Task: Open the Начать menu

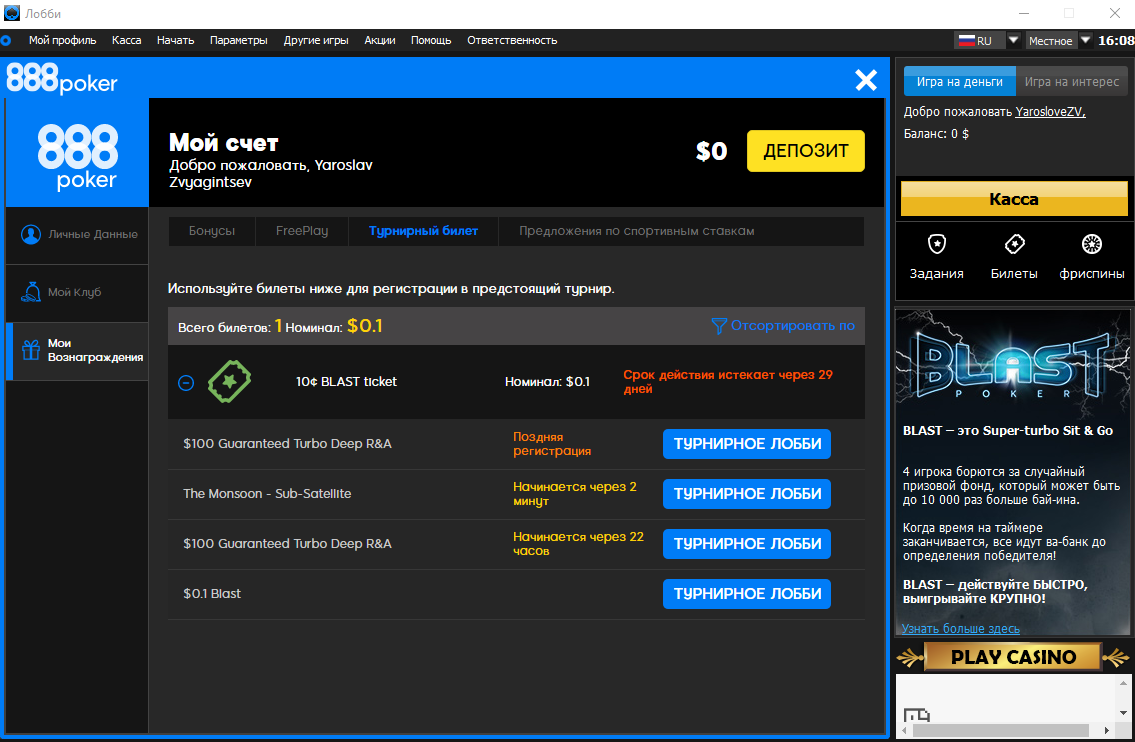Action: tap(175, 41)
